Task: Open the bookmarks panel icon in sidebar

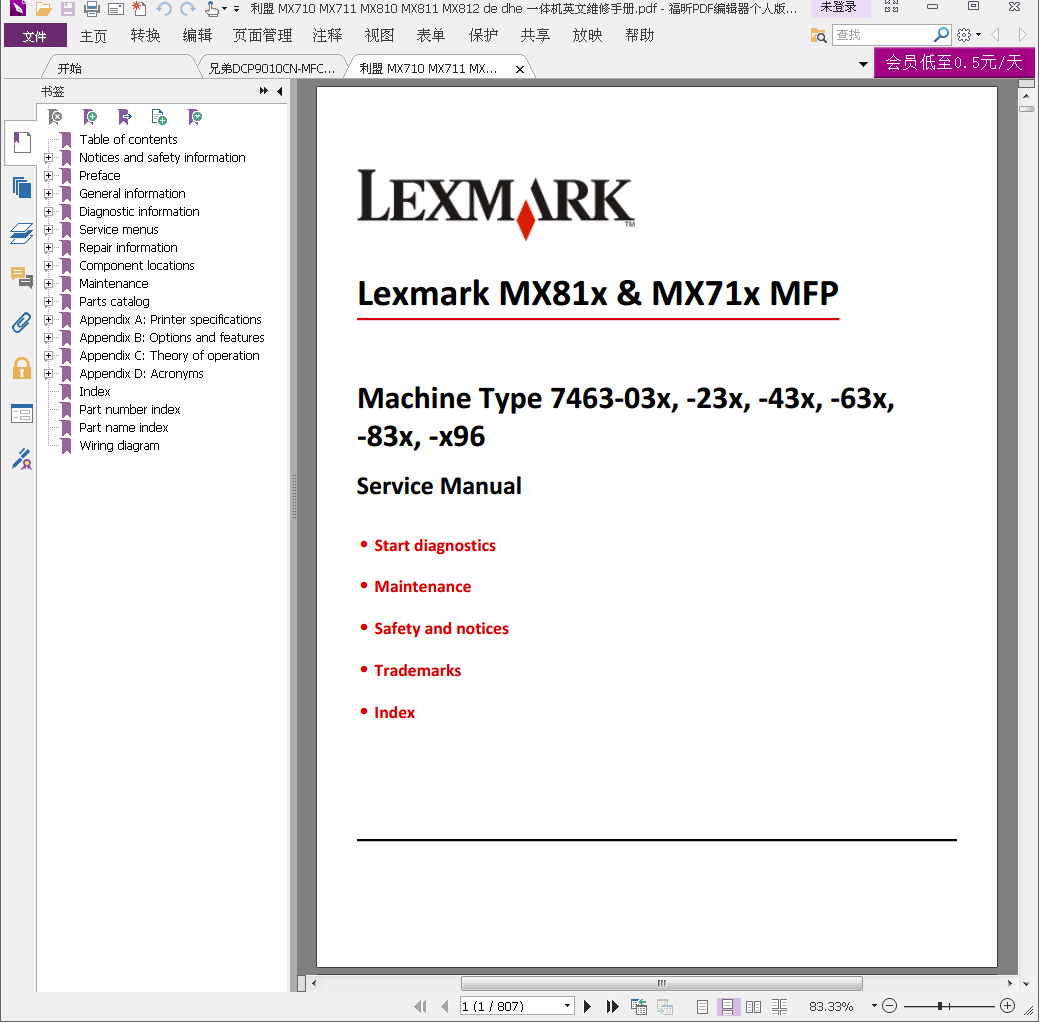Action: coord(21,142)
